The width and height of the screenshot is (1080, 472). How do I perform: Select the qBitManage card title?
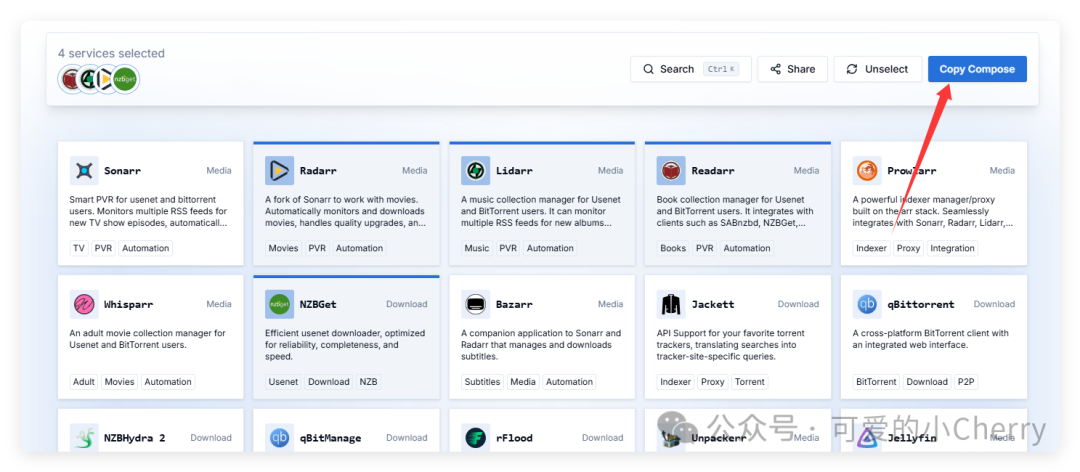(331, 438)
